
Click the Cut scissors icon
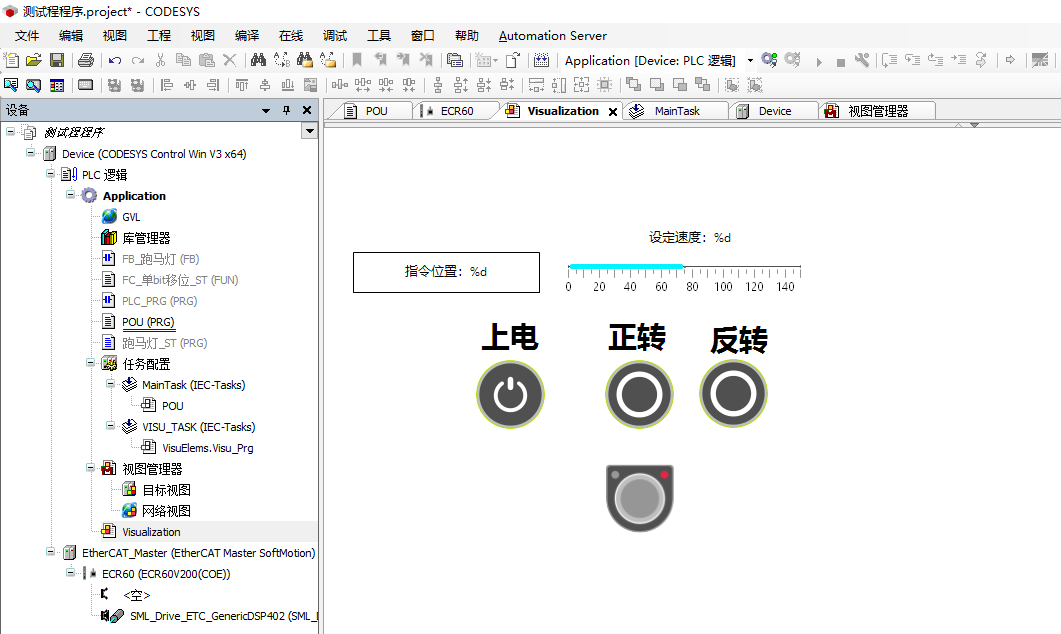[160, 60]
